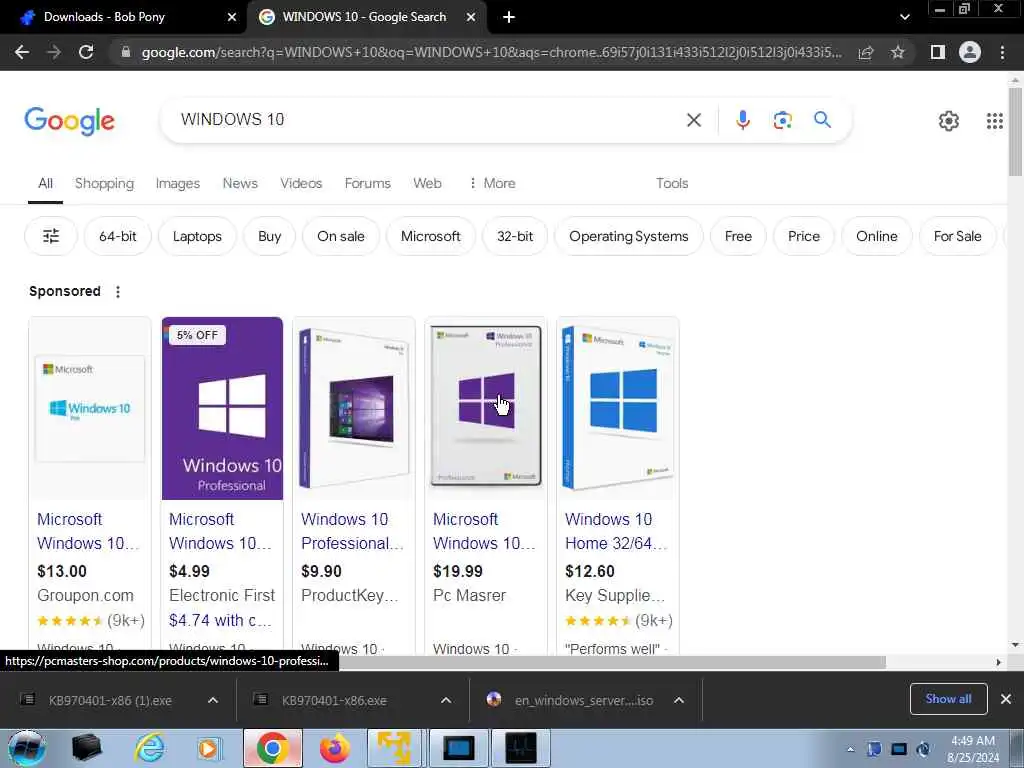Click the Windows Start orb
The width and height of the screenshot is (1024, 768).
[x=27, y=748]
